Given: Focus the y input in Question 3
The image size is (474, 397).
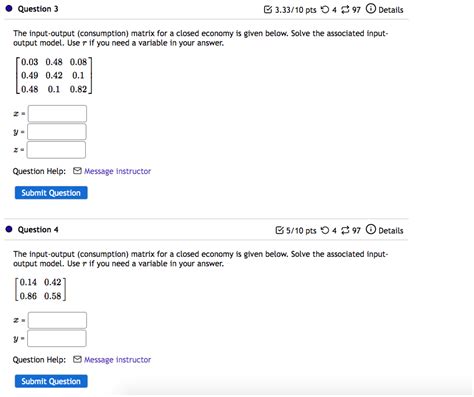Looking at the screenshot, I should [x=57, y=132].
